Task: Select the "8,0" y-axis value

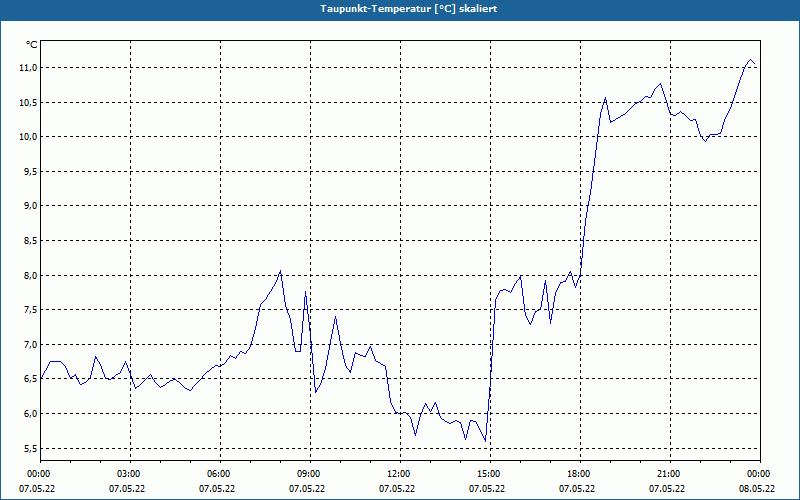Action: (30, 276)
